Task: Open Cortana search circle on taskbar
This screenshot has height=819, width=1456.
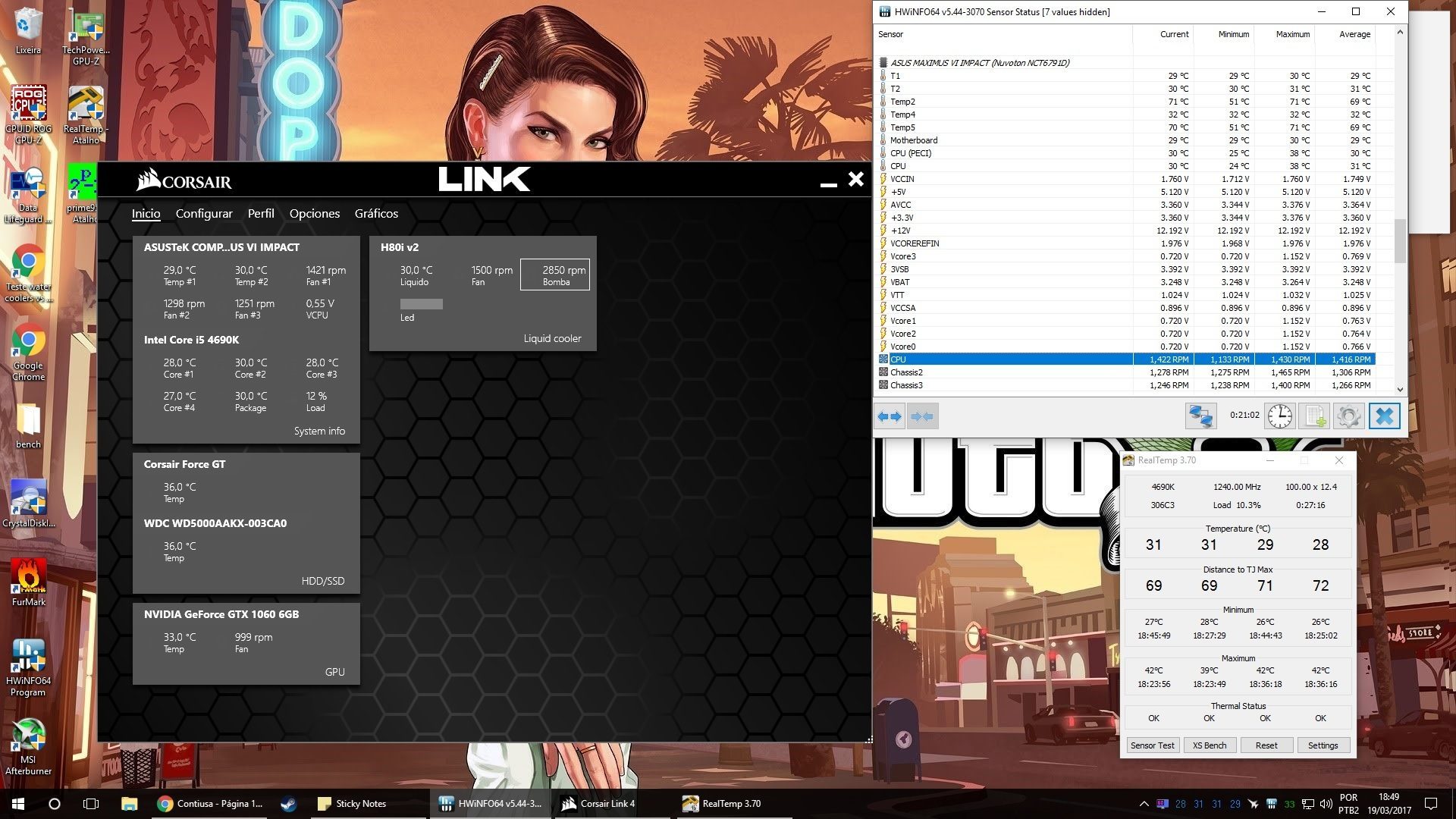Action: click(55, 804)
